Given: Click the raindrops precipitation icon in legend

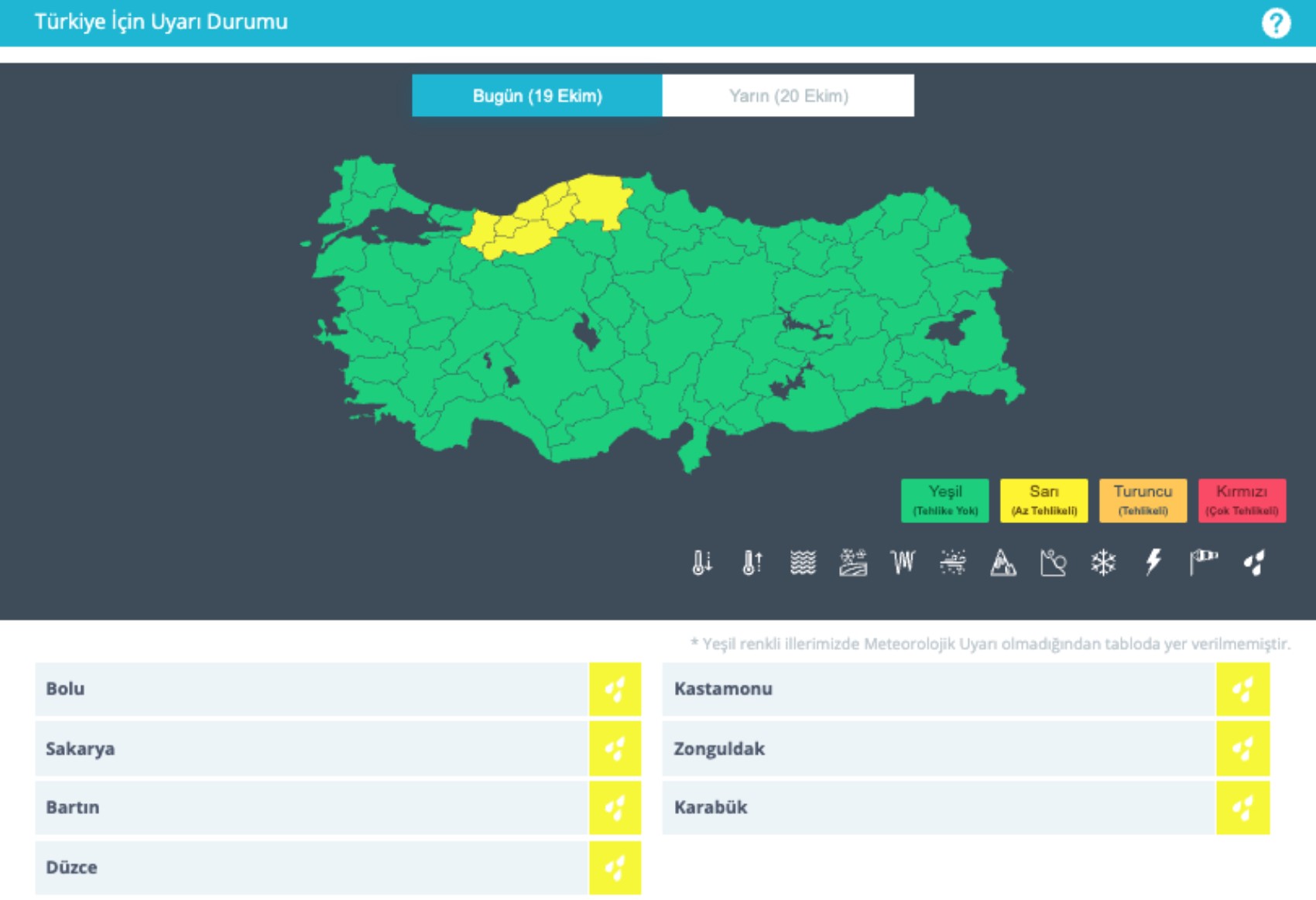Looking at the screenshot, I should tap(1254, 563).
